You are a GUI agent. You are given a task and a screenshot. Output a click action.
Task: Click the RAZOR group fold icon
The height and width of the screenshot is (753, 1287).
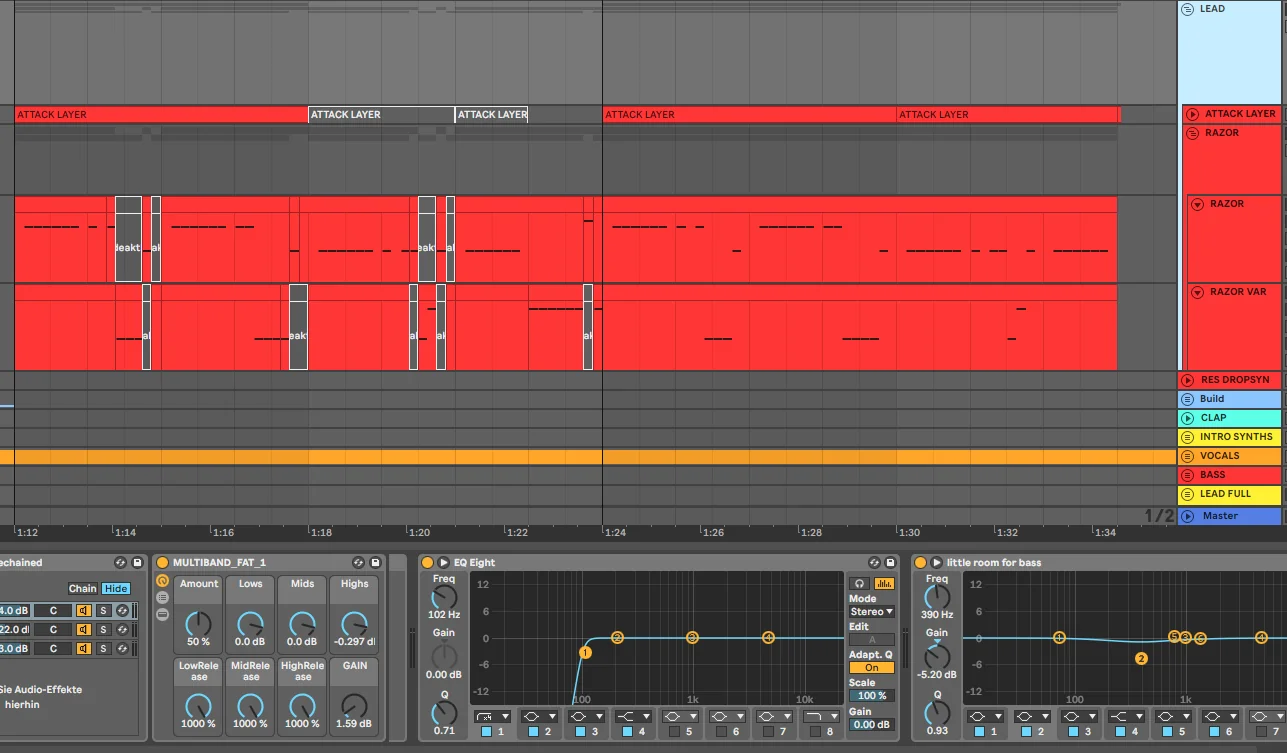pos(1192,133)
